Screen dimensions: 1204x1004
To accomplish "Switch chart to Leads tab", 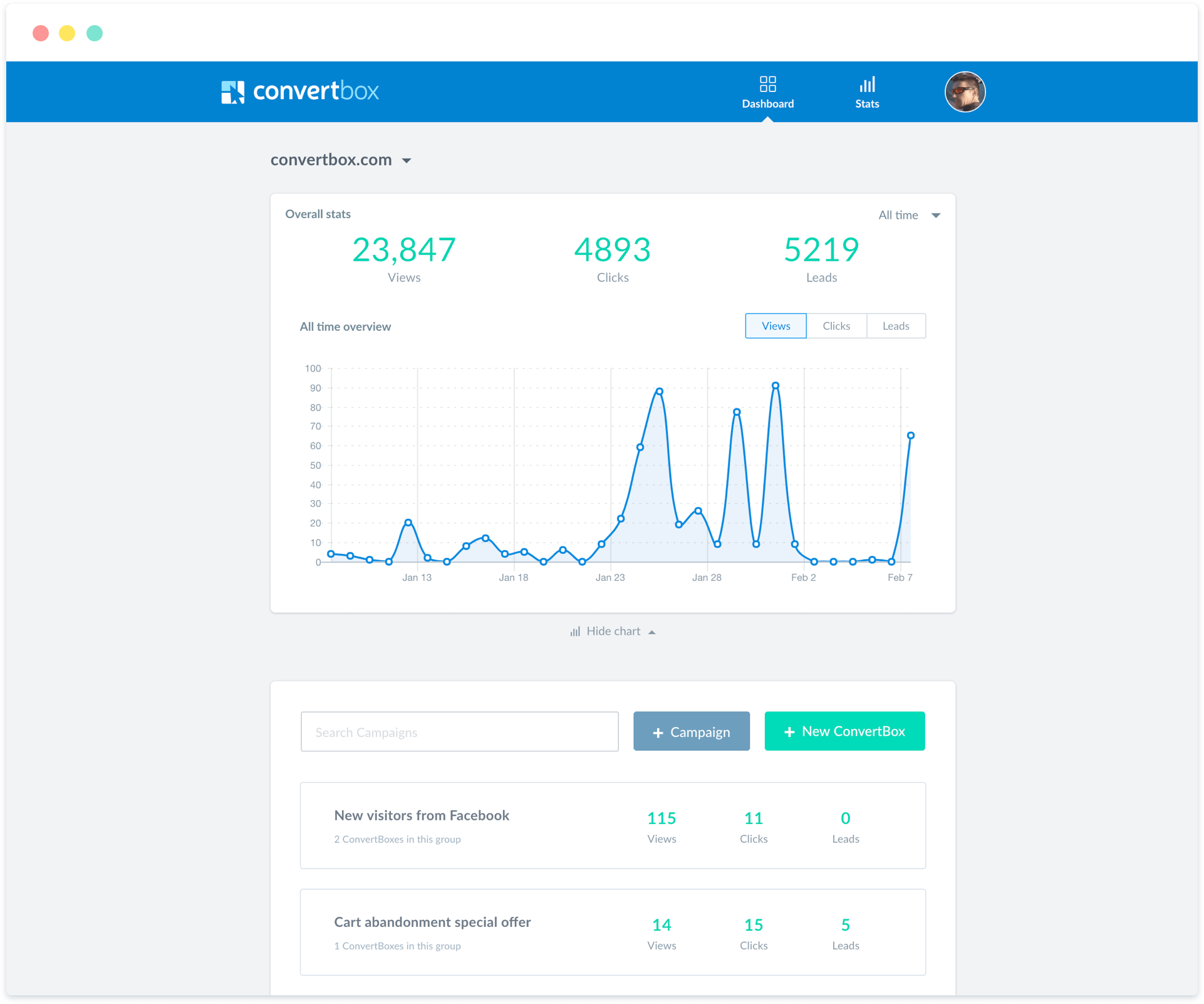I will click(x=896, y=326).
